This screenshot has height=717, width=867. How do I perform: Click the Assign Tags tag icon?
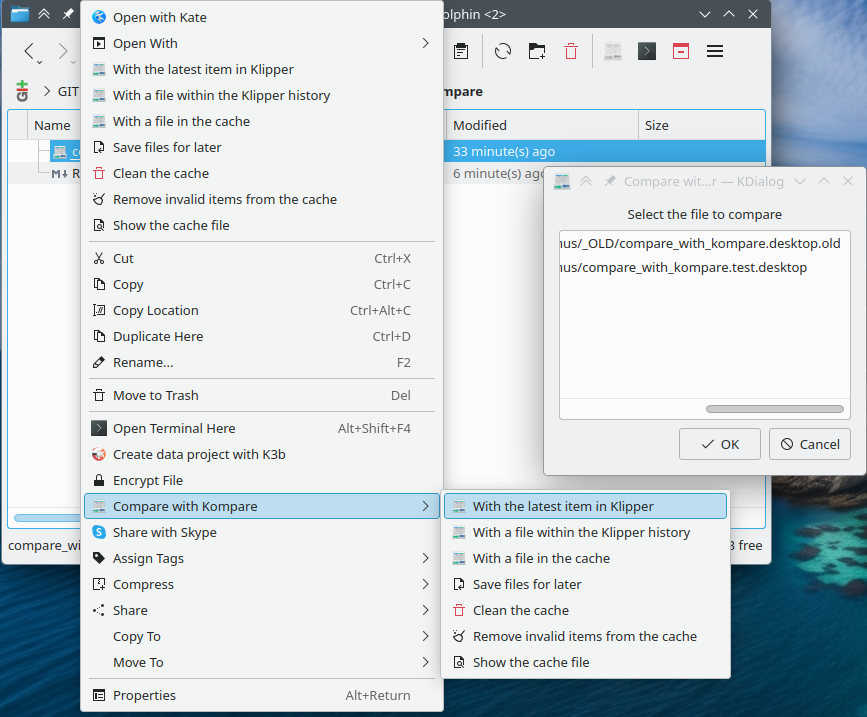(99, 558)
